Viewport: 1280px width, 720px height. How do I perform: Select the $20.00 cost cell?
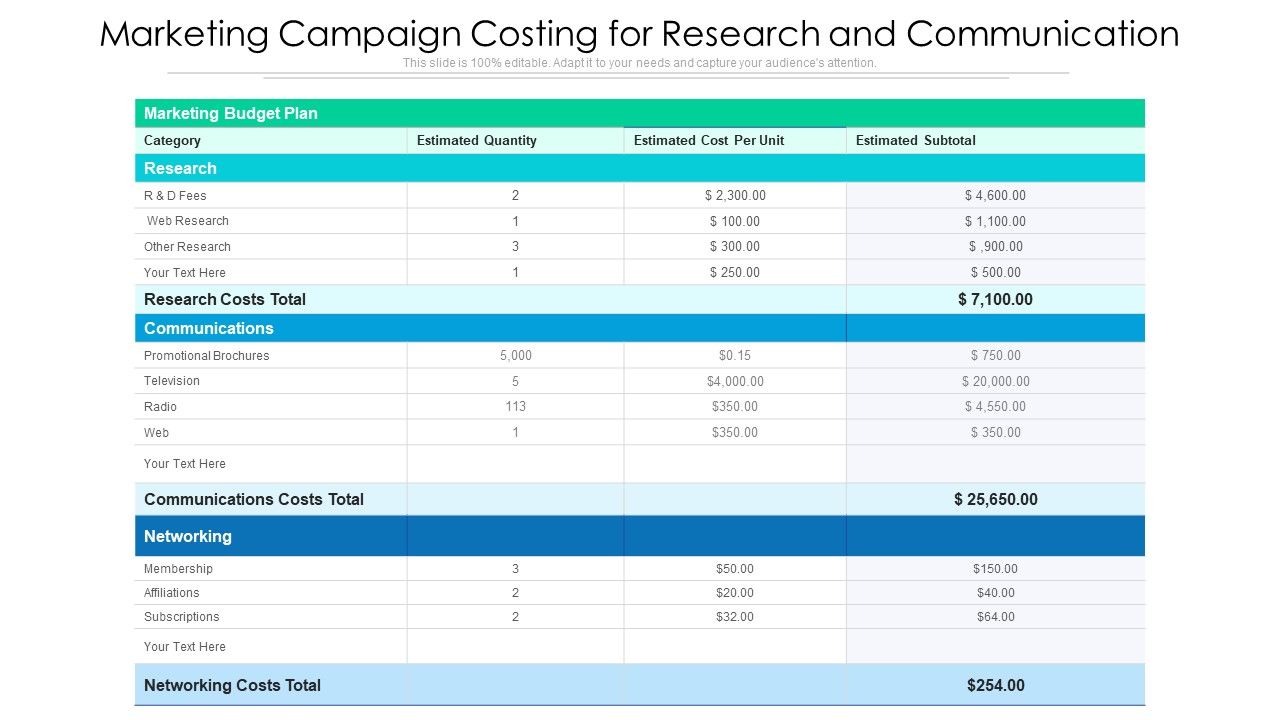pyautogui.click(x=735, y=593)
